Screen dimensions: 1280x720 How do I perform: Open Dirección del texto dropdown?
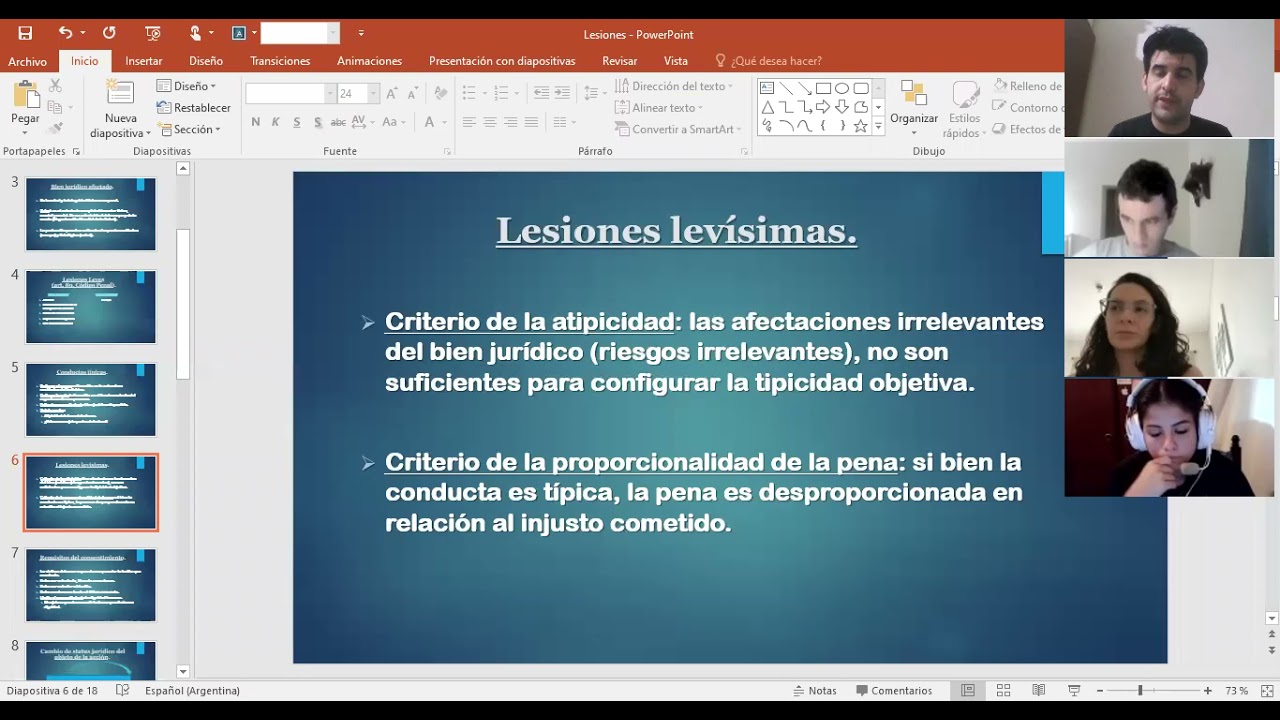(674, 86)
